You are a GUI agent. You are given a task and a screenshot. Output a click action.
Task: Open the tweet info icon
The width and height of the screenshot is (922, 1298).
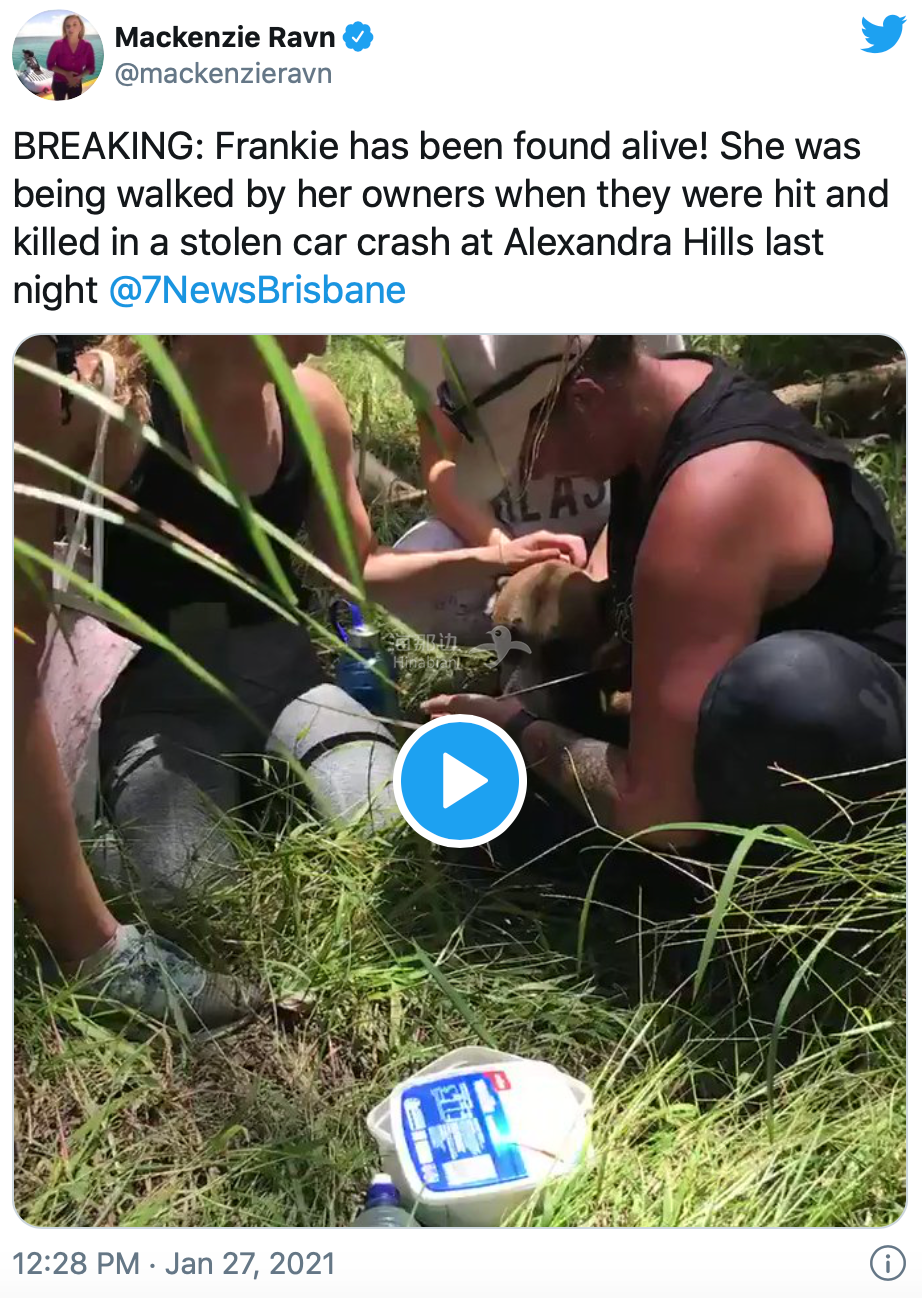[x=887, y=1263]
